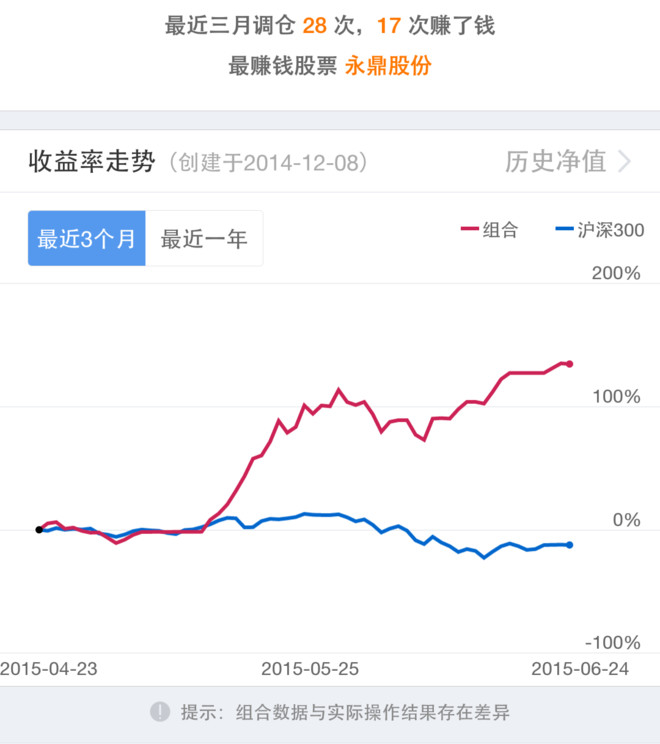Tap the 2015-05-25 date label

click(310, 668)
